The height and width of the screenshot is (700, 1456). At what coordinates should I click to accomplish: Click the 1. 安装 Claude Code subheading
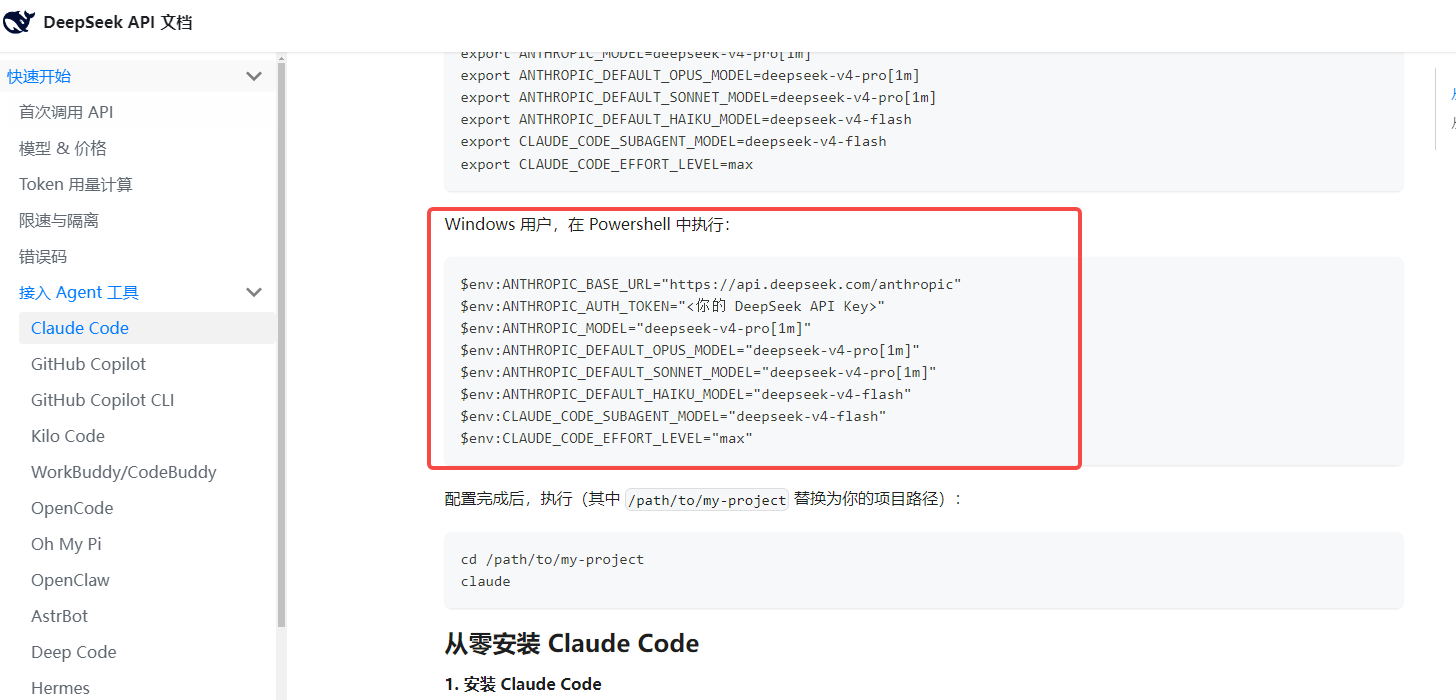523,684
